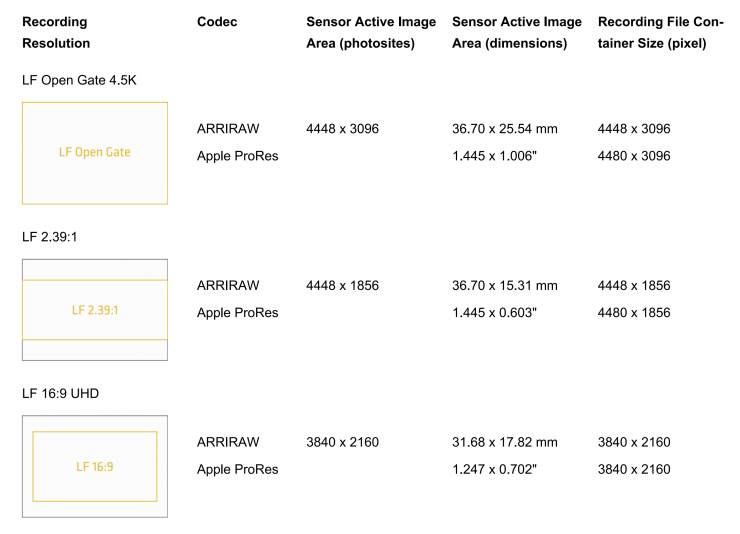Click the LF Open Gate 4.5K row title
This screenshot has height=534, width=740.
(x=79, y=80)
